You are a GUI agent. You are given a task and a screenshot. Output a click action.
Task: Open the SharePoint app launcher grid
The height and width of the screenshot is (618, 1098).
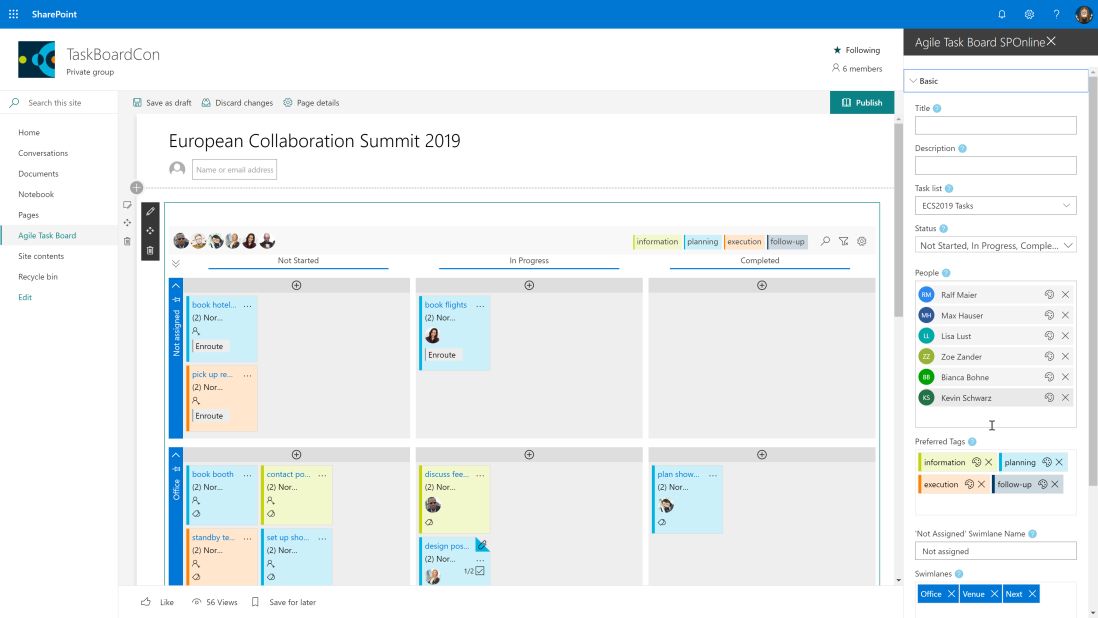(x=13, y=14)
